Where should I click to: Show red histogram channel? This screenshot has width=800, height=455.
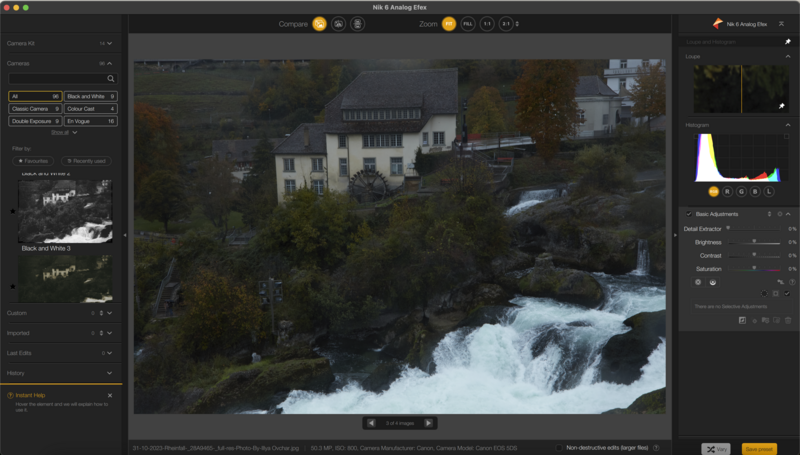728,192
